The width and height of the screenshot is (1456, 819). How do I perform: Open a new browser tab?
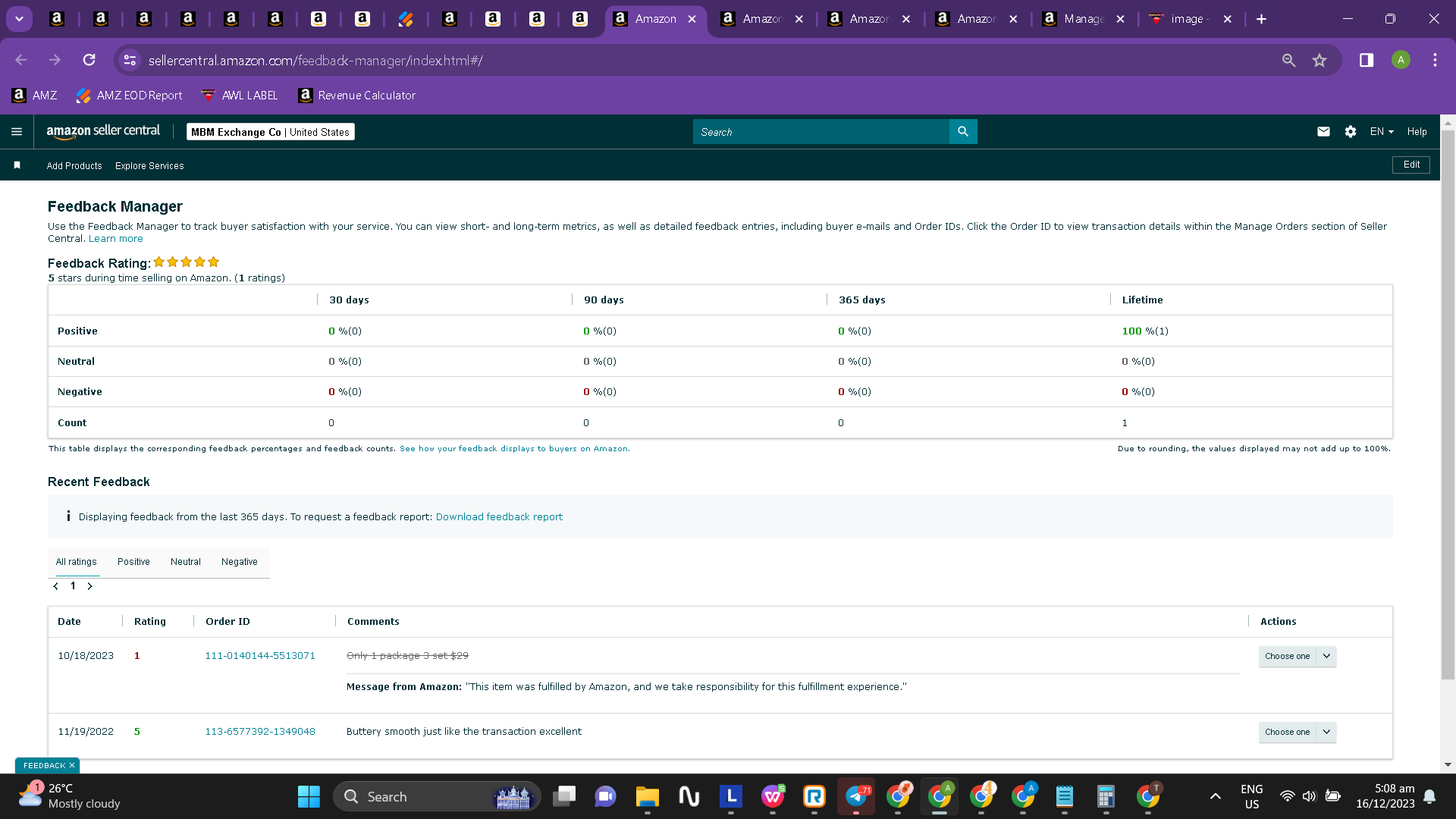pyautogui.click(x=1261, y=19)
